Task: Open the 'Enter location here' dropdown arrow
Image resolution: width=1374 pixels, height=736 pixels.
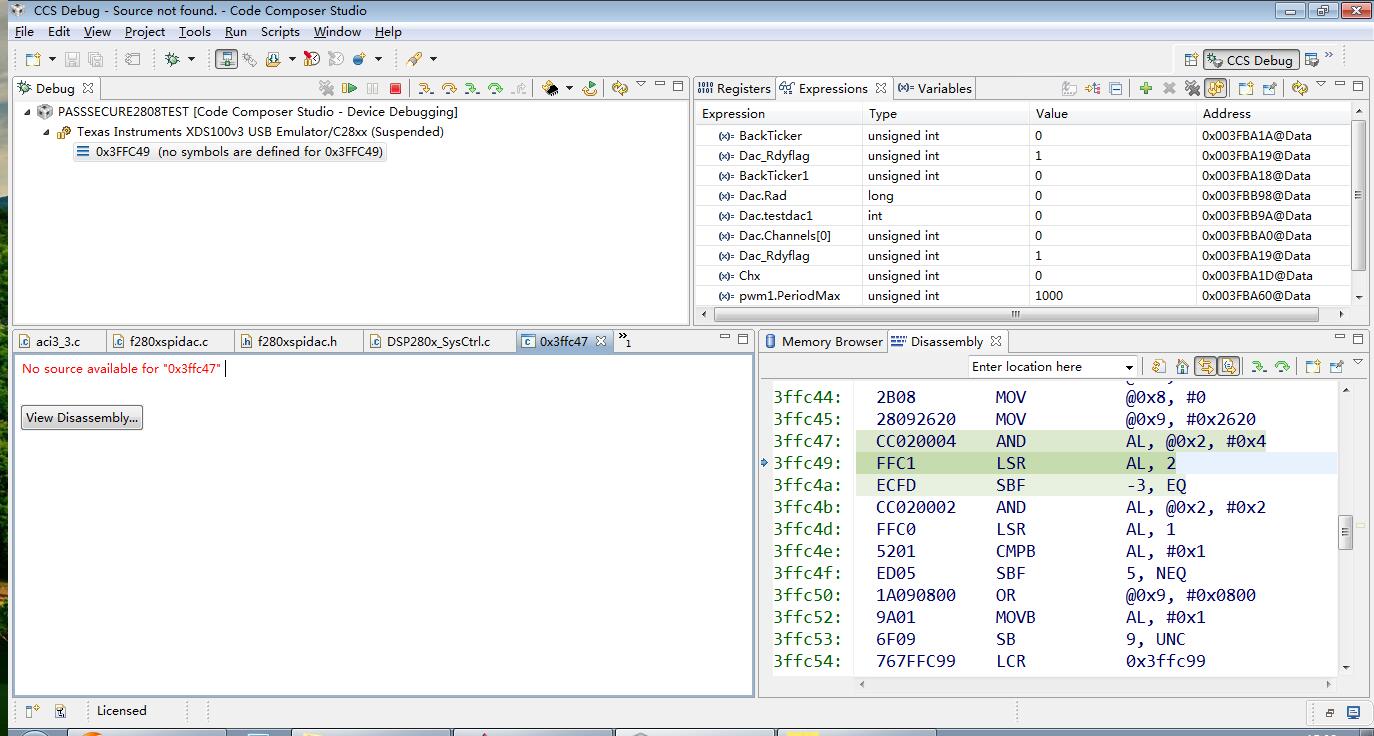Action: click(1129, 367)
